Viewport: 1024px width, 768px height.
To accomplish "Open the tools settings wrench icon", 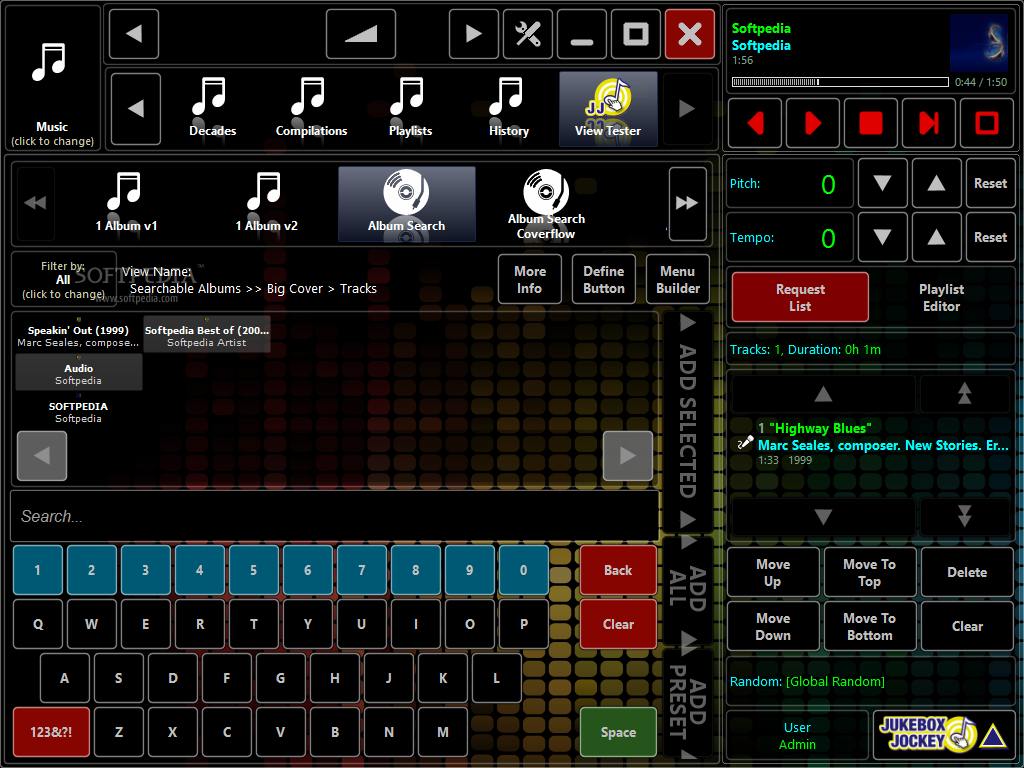I will point(528,34).
